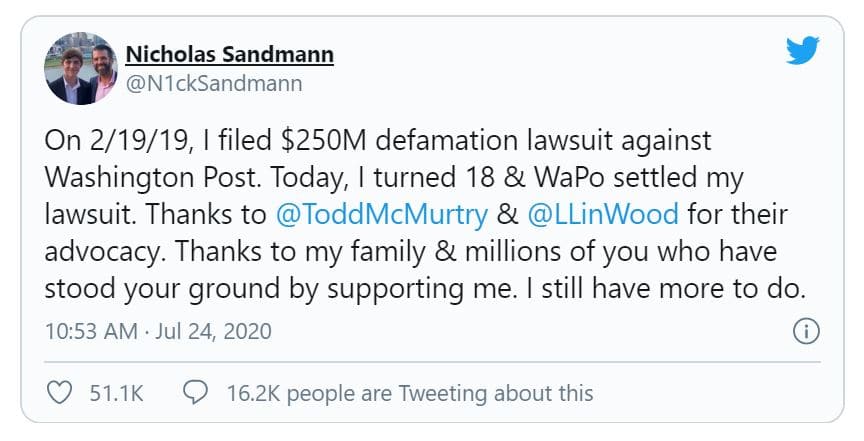Open Nicholas Sandmann's profile picture
This screenshot has width=864, height=441.
pos(81,68)
